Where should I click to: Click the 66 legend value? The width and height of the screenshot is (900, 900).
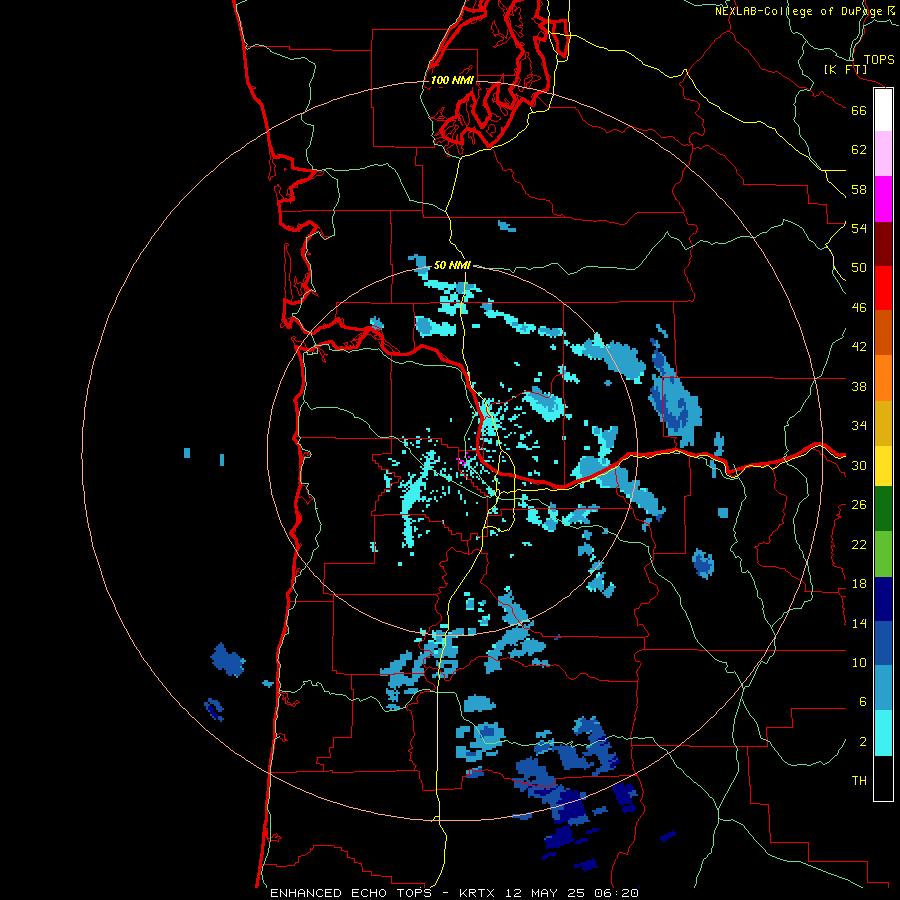(859, 110)
